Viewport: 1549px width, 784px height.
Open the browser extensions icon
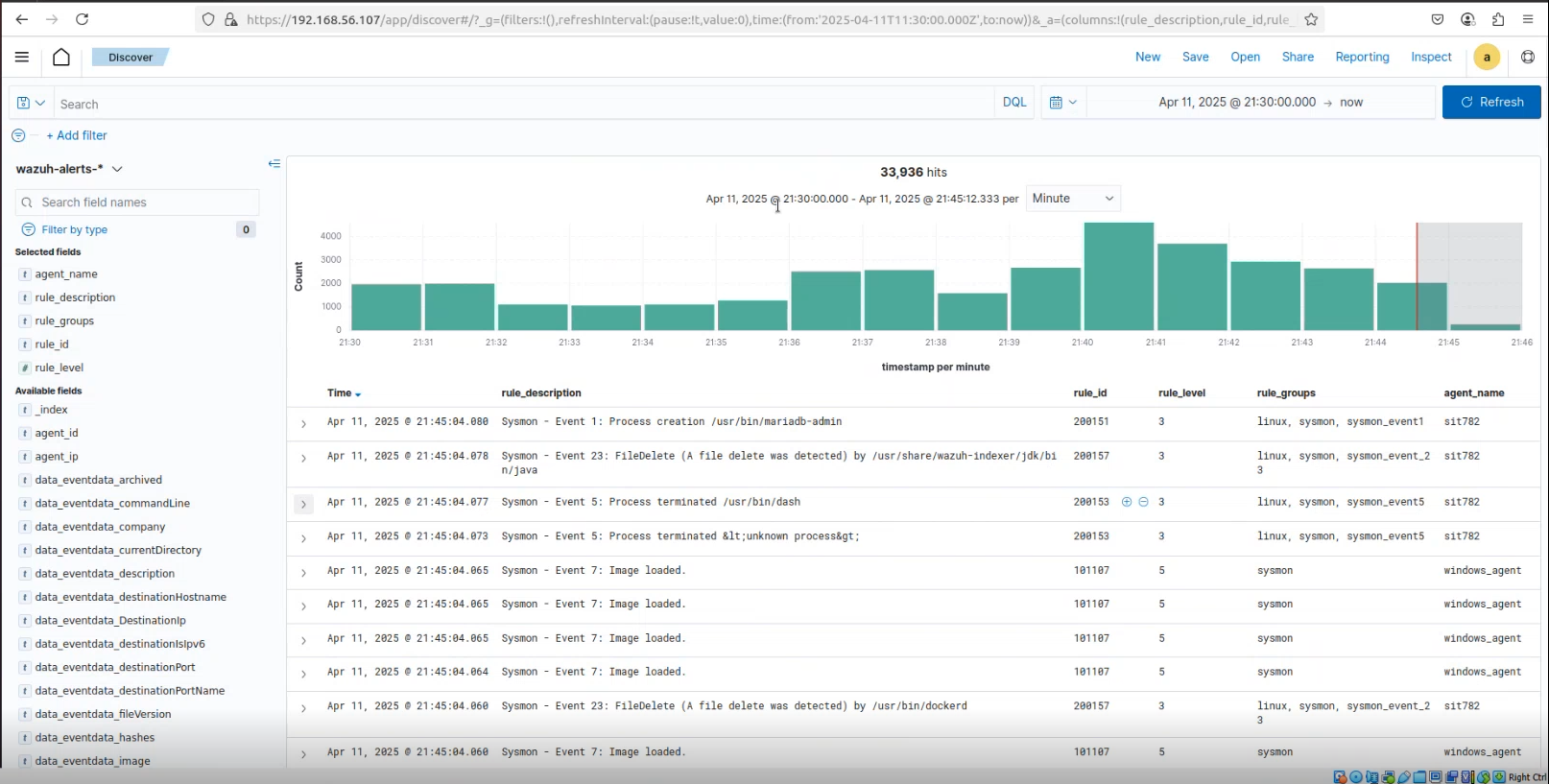click(1498, 19)
